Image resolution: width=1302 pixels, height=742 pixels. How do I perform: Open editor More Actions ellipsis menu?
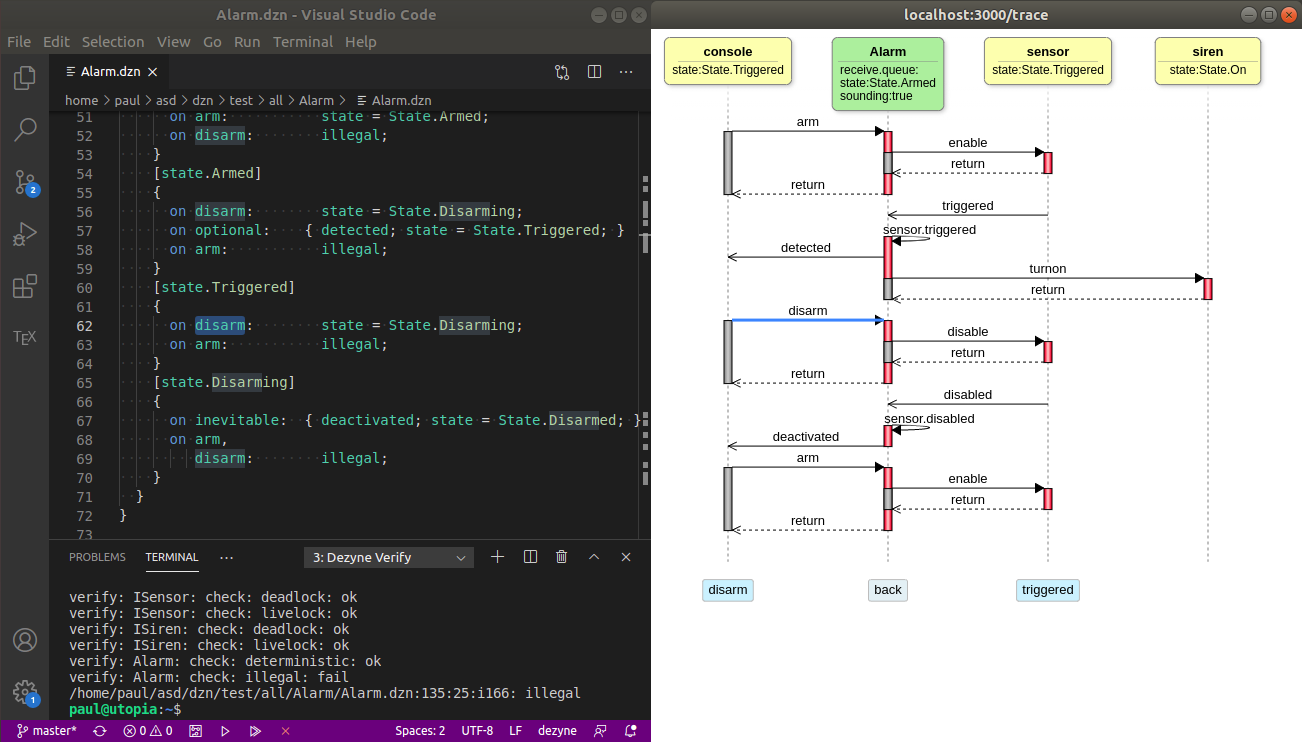coord(626,72)
